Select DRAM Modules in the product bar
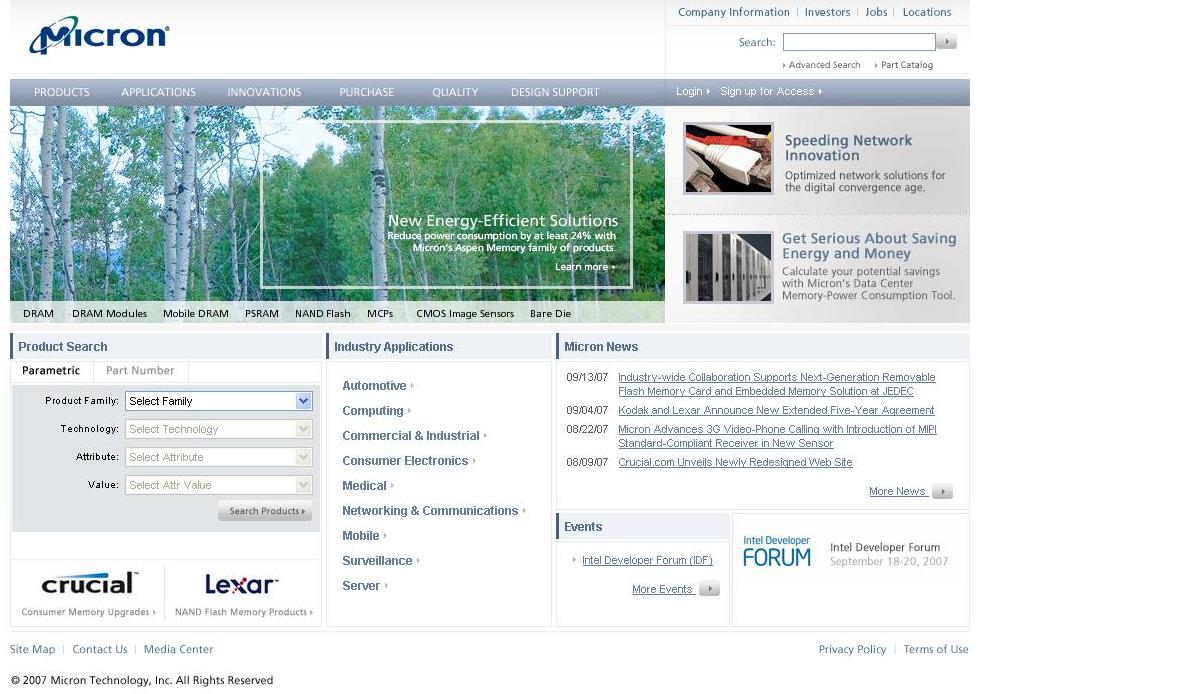Viewport: 1185px width, 694px height. pyautogui.click(x=110, y=314)
